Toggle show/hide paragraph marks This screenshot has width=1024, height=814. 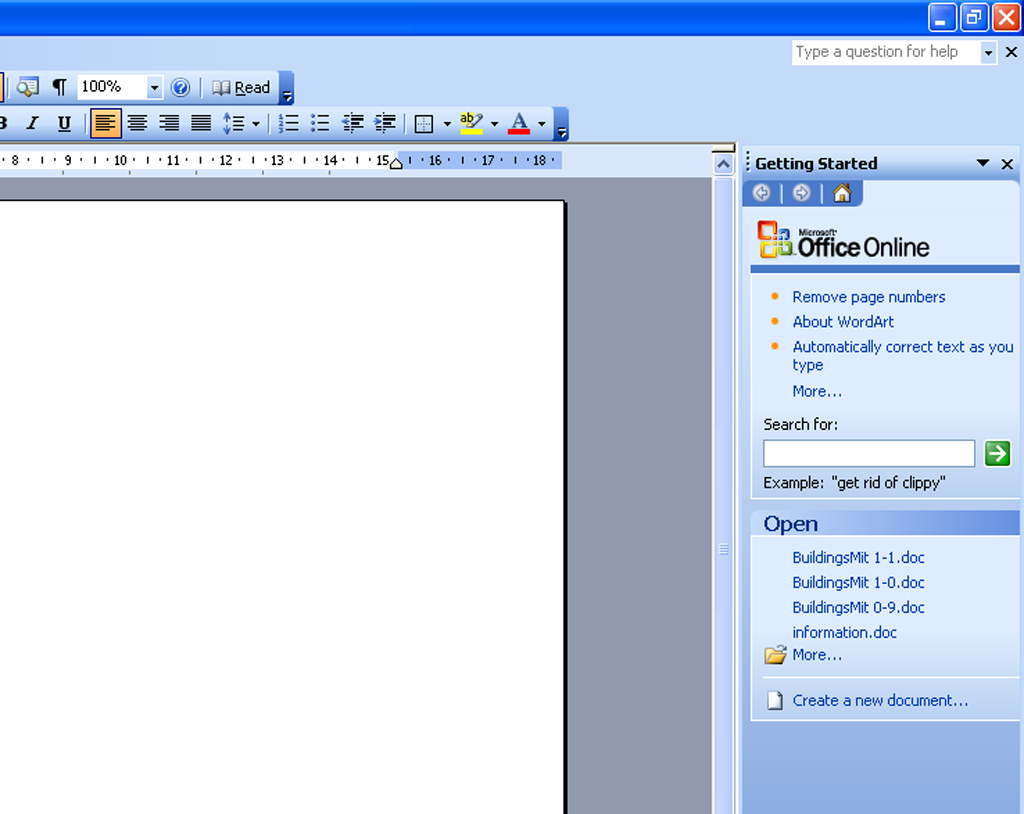coord(59,87)
